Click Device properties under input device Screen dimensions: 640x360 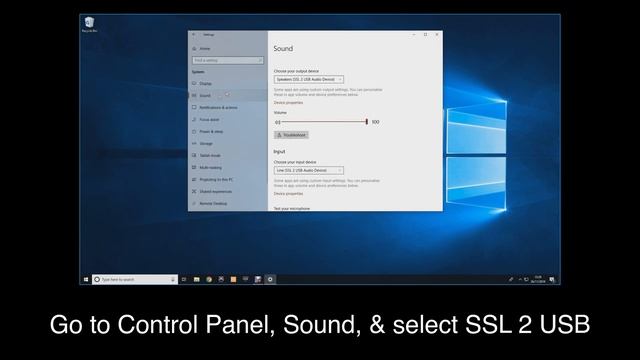click(288, 194)
